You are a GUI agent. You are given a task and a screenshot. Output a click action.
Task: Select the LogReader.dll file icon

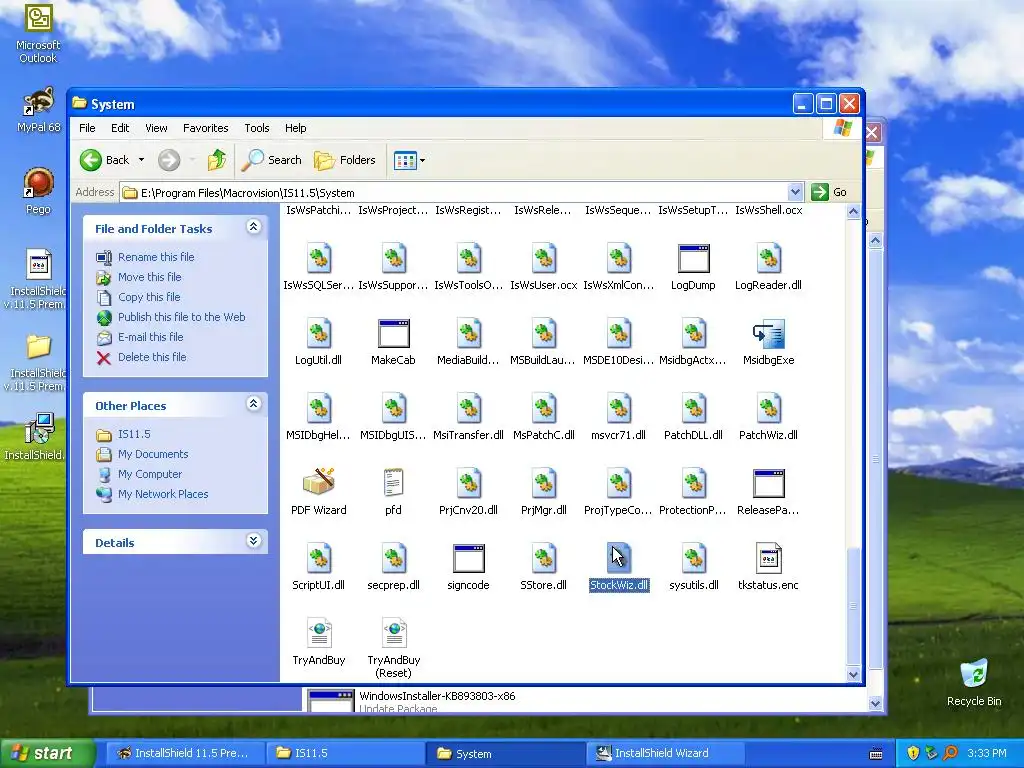768,259
